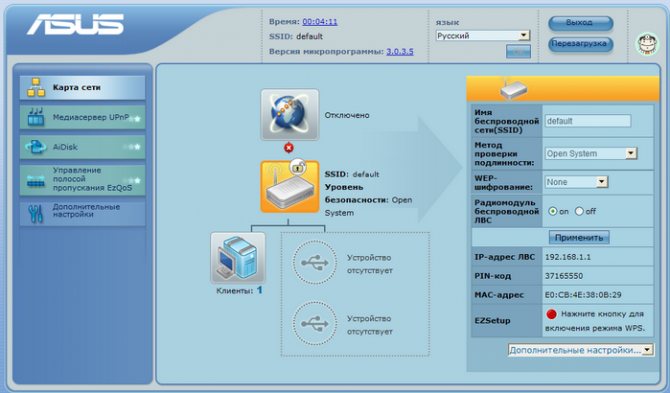Click the upper Устройство отсутствует text

coord(370,264)
